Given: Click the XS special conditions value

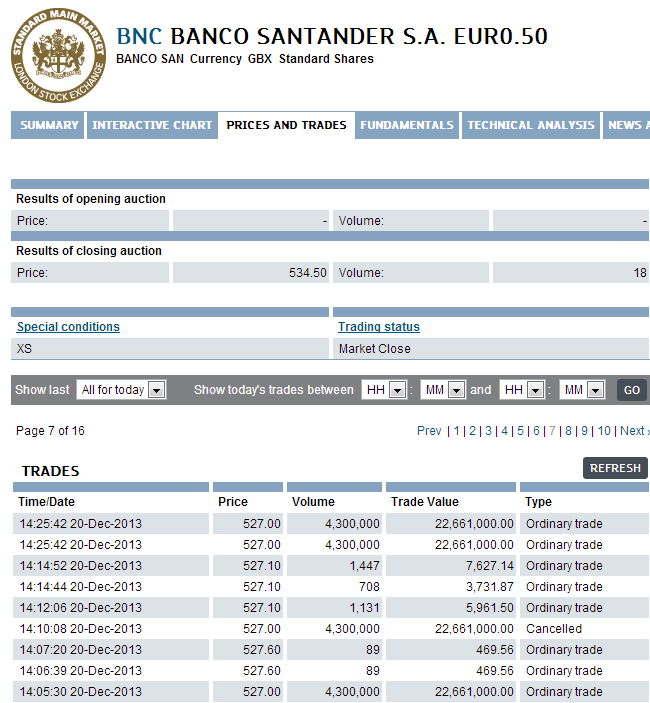Looking at the screenshot, I should pos(24,349).
